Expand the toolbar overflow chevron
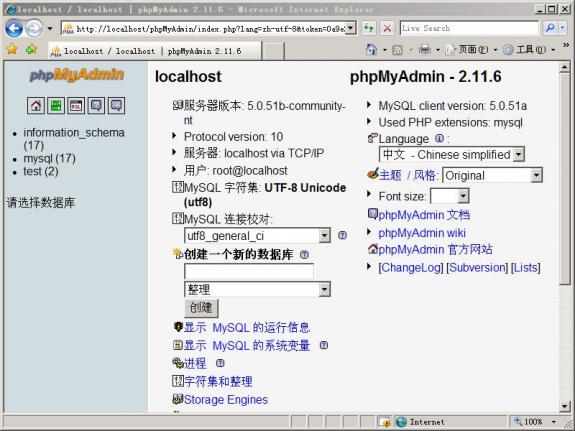Screen dimensions: 575x431 point(566,45)
